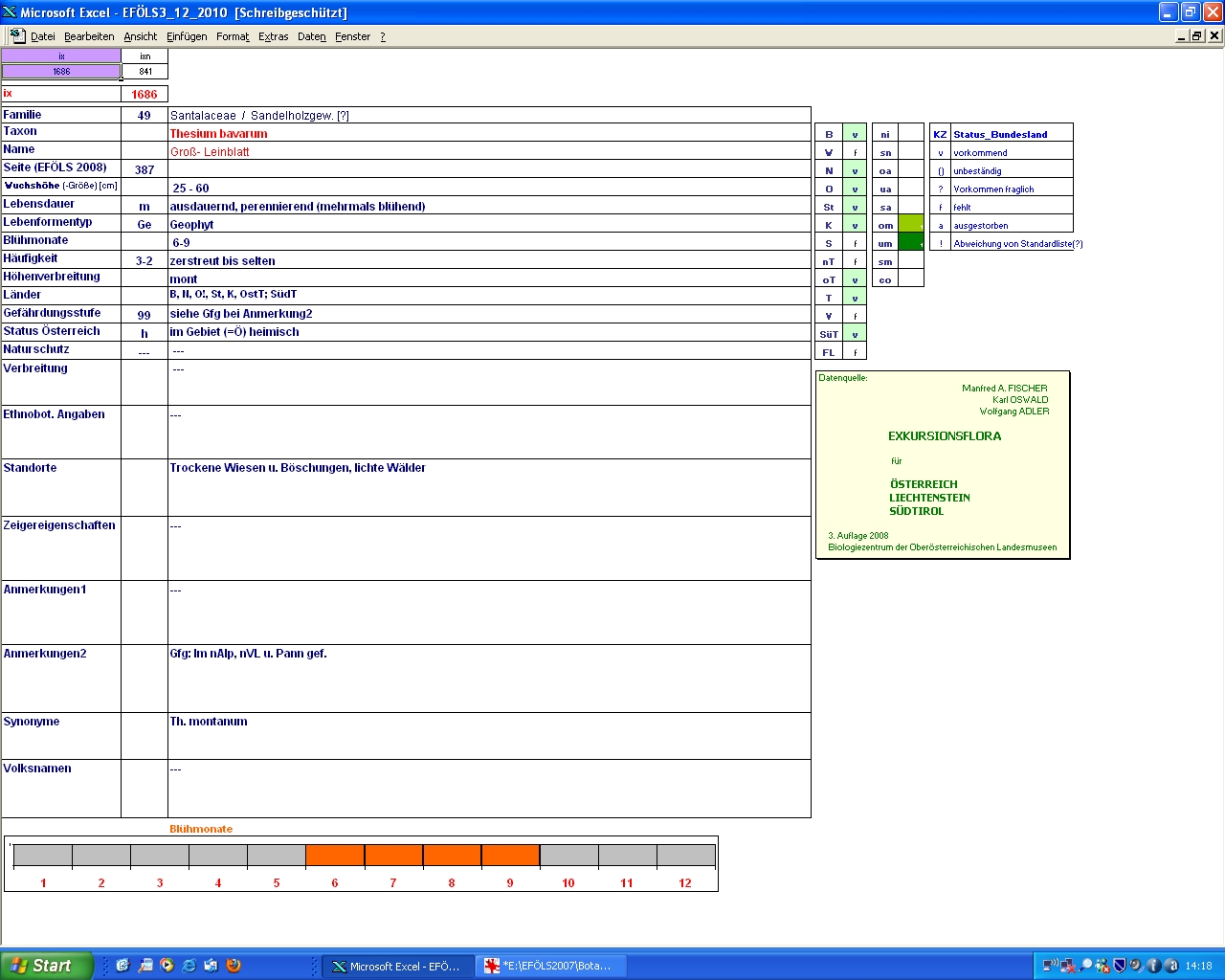Screen dimensions: 1225x980
Task: Select the Seite value 387
Action: 145,169
